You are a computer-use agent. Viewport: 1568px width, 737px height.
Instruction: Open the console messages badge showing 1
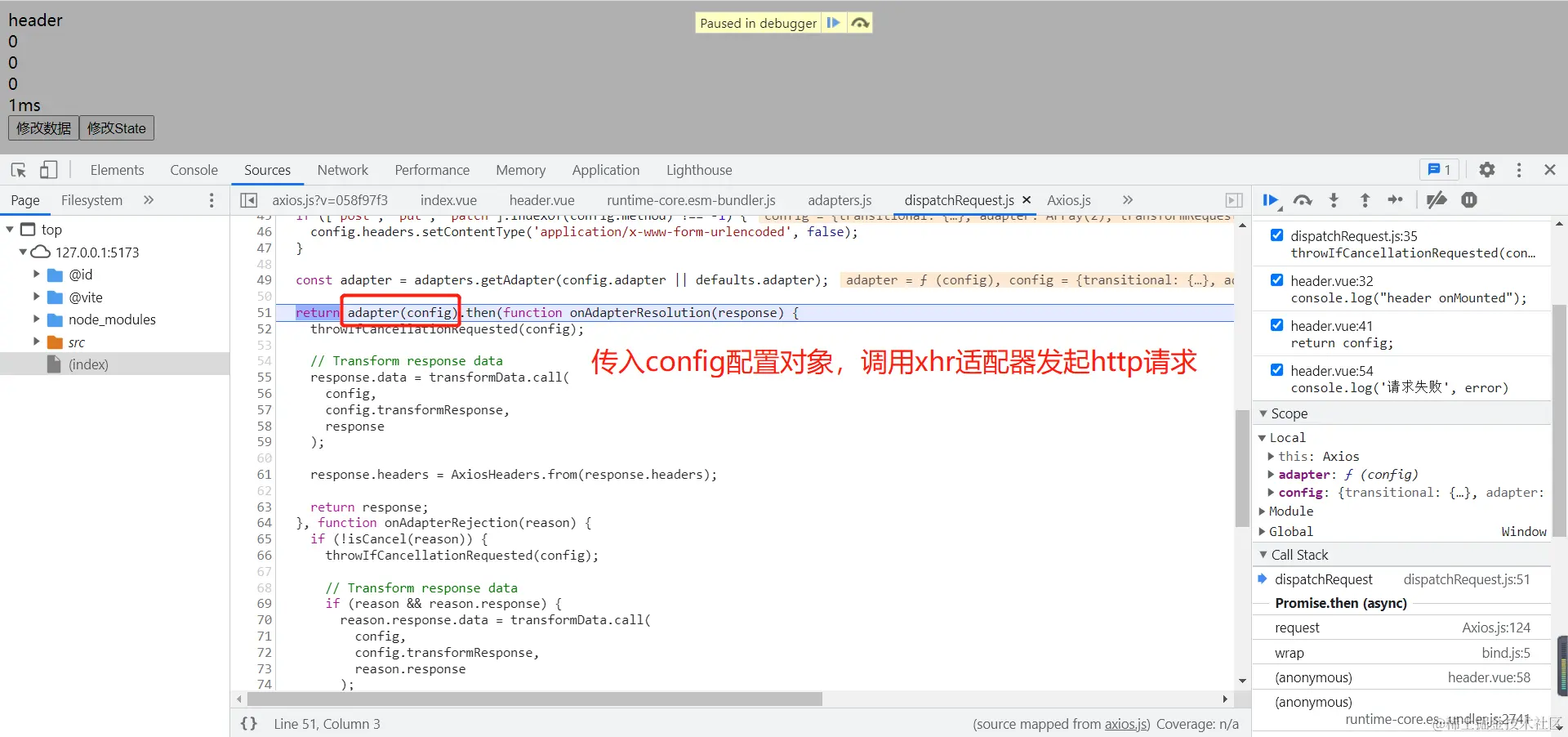[1439, 170]
